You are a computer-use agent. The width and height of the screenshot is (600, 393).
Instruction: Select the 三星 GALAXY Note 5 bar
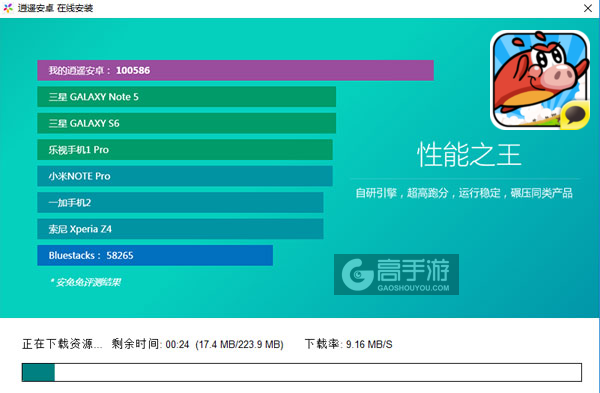[x=186, y=97]
